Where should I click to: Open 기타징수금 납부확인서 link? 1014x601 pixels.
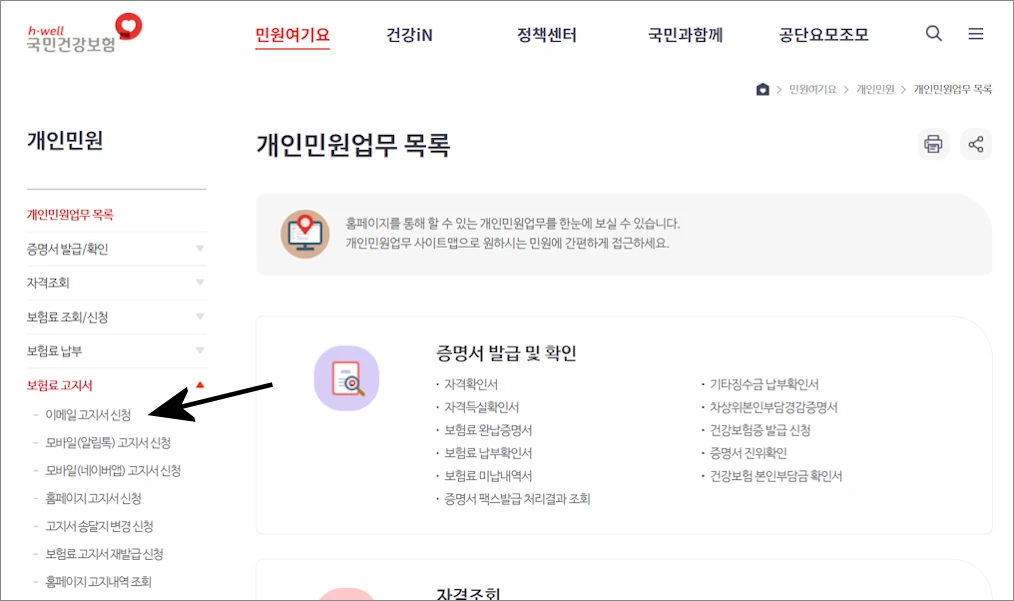(764, 384)
